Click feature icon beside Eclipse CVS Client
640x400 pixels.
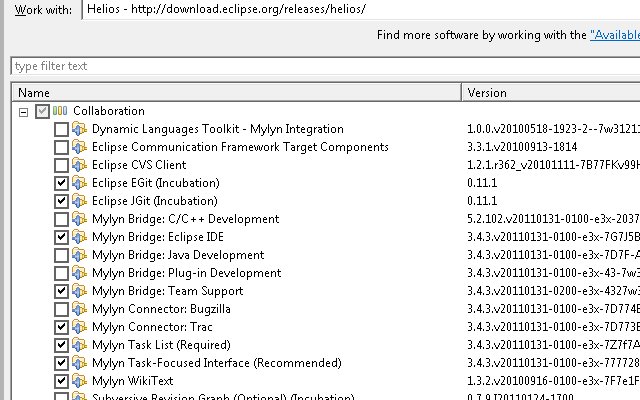point(80,165)
